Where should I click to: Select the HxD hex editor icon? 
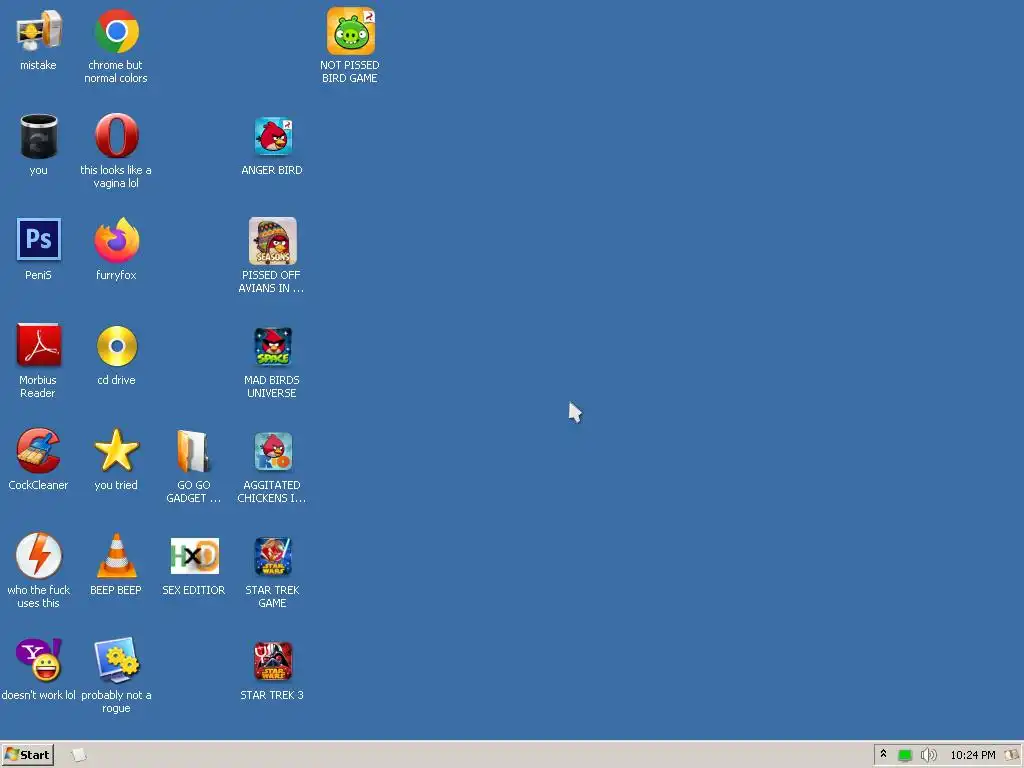coord(194,556)
